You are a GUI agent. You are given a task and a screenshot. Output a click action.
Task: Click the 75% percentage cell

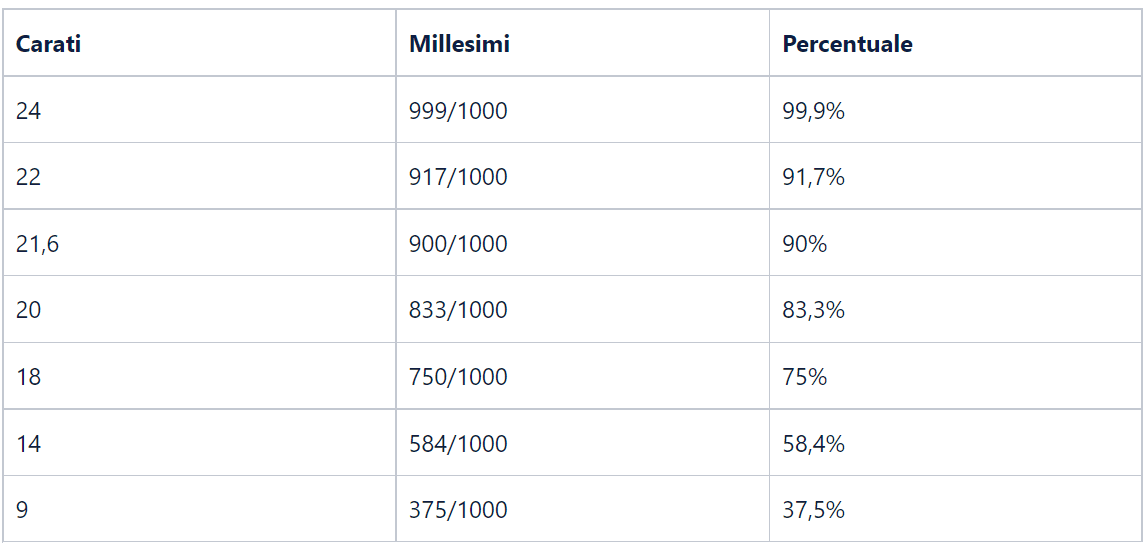(x=805, y=377)
